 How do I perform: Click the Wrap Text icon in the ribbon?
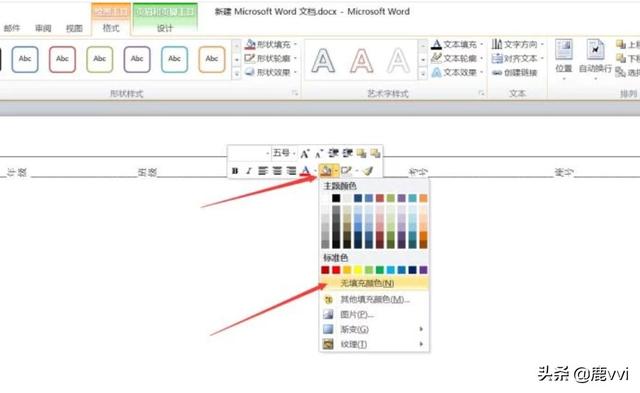[596, 56]
